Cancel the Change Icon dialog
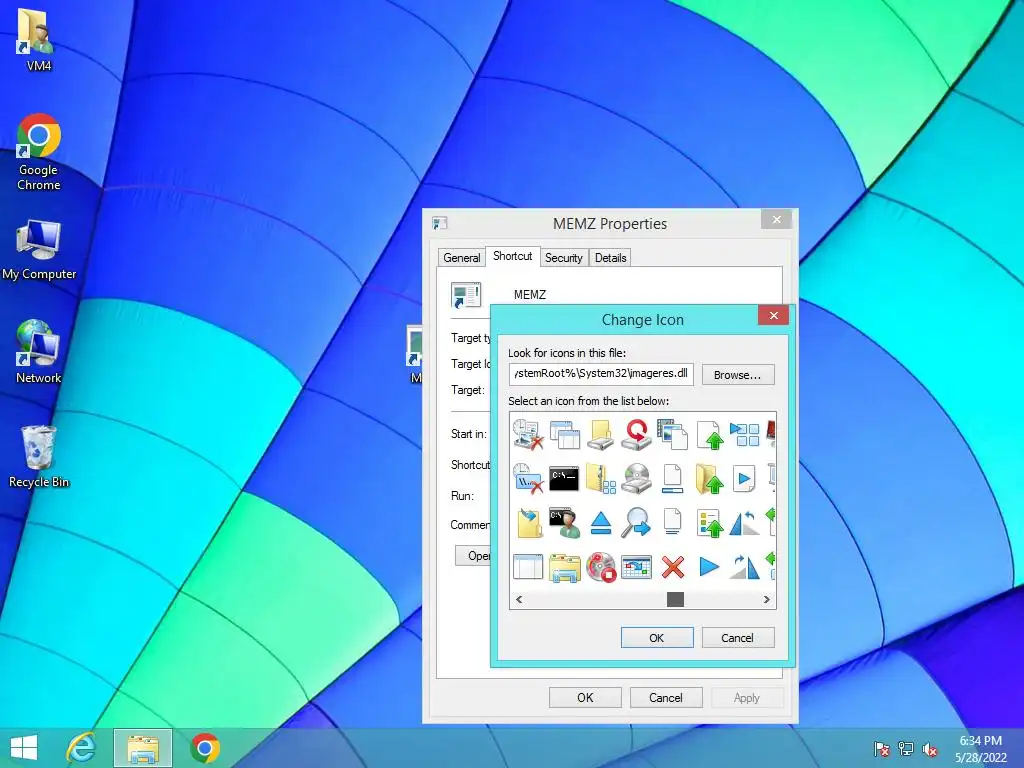The image size is (1024, 768). point(738,638)
